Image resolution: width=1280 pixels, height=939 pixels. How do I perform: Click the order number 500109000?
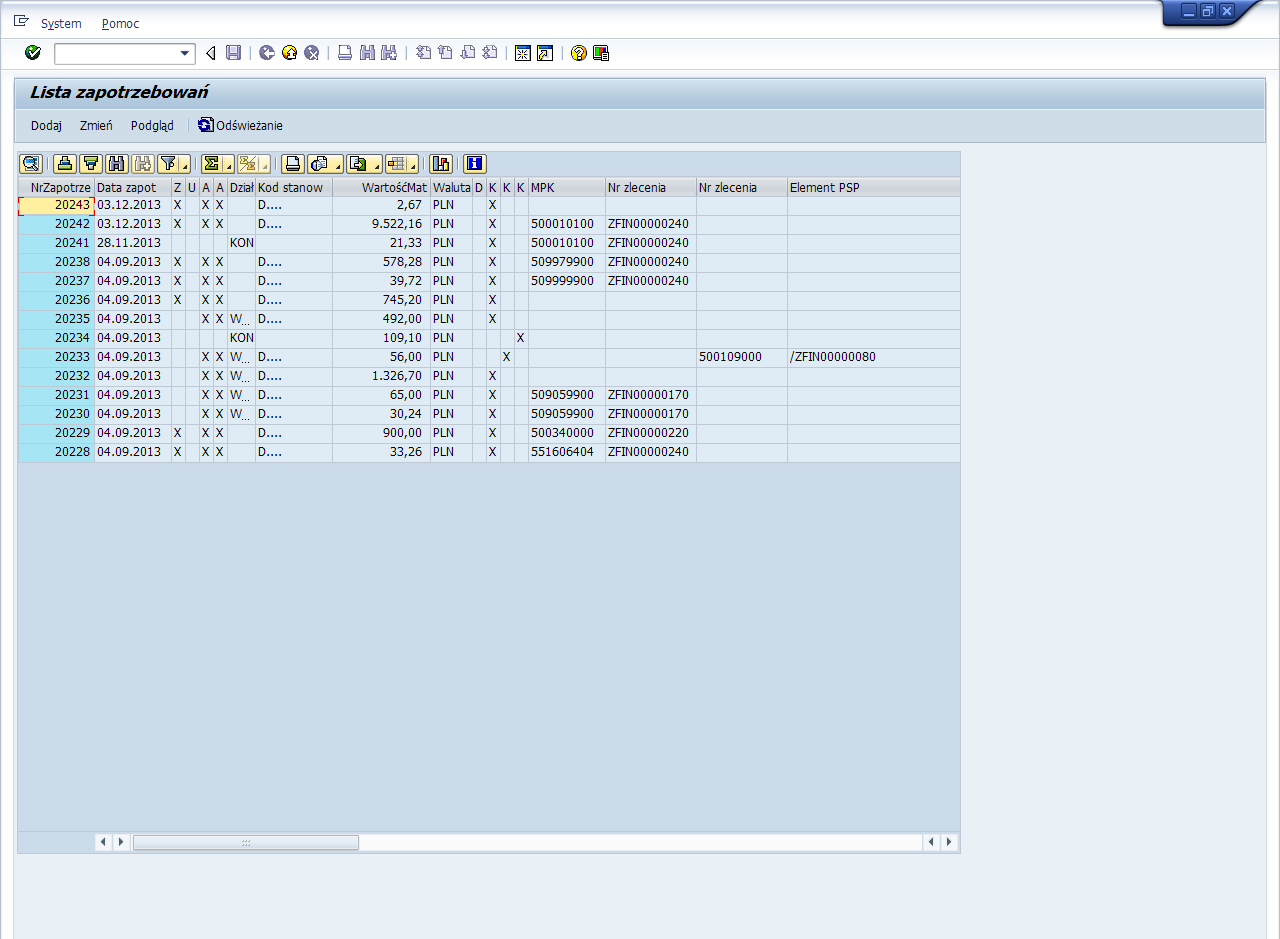(731, 357)
